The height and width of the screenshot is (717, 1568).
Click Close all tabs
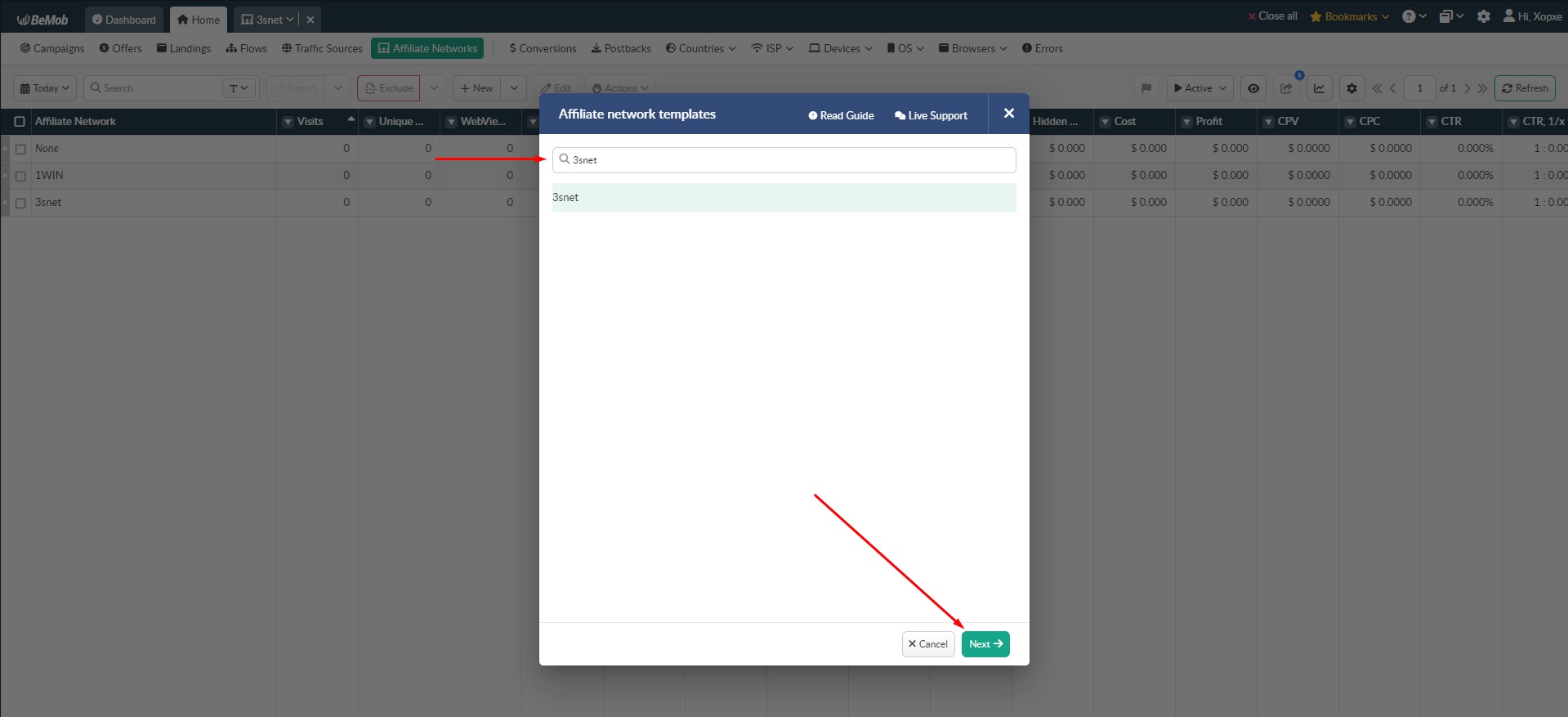pyautogui.click(x=1272, y=16)
